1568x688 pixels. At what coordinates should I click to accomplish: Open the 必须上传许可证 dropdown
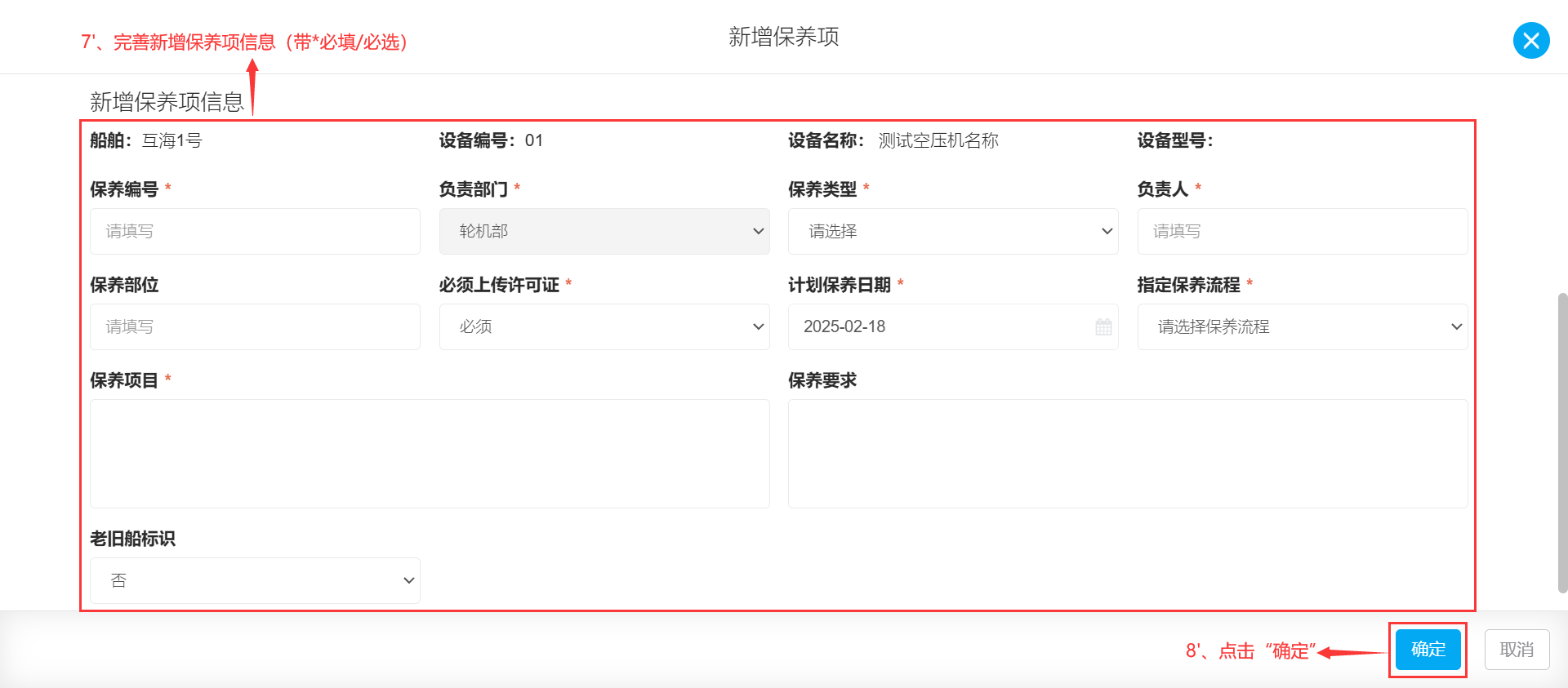click(604, 326)
